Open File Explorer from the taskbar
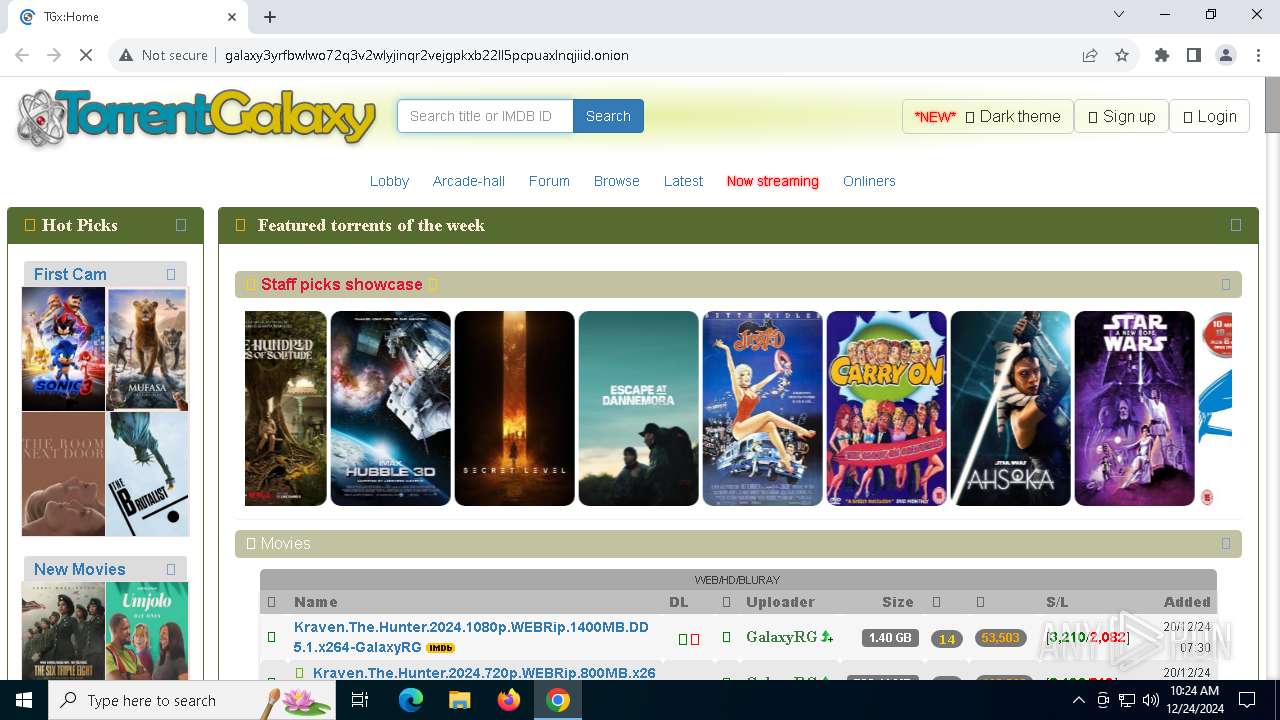Viewport: 1280px width, 720px height. (x=459, y=700)
